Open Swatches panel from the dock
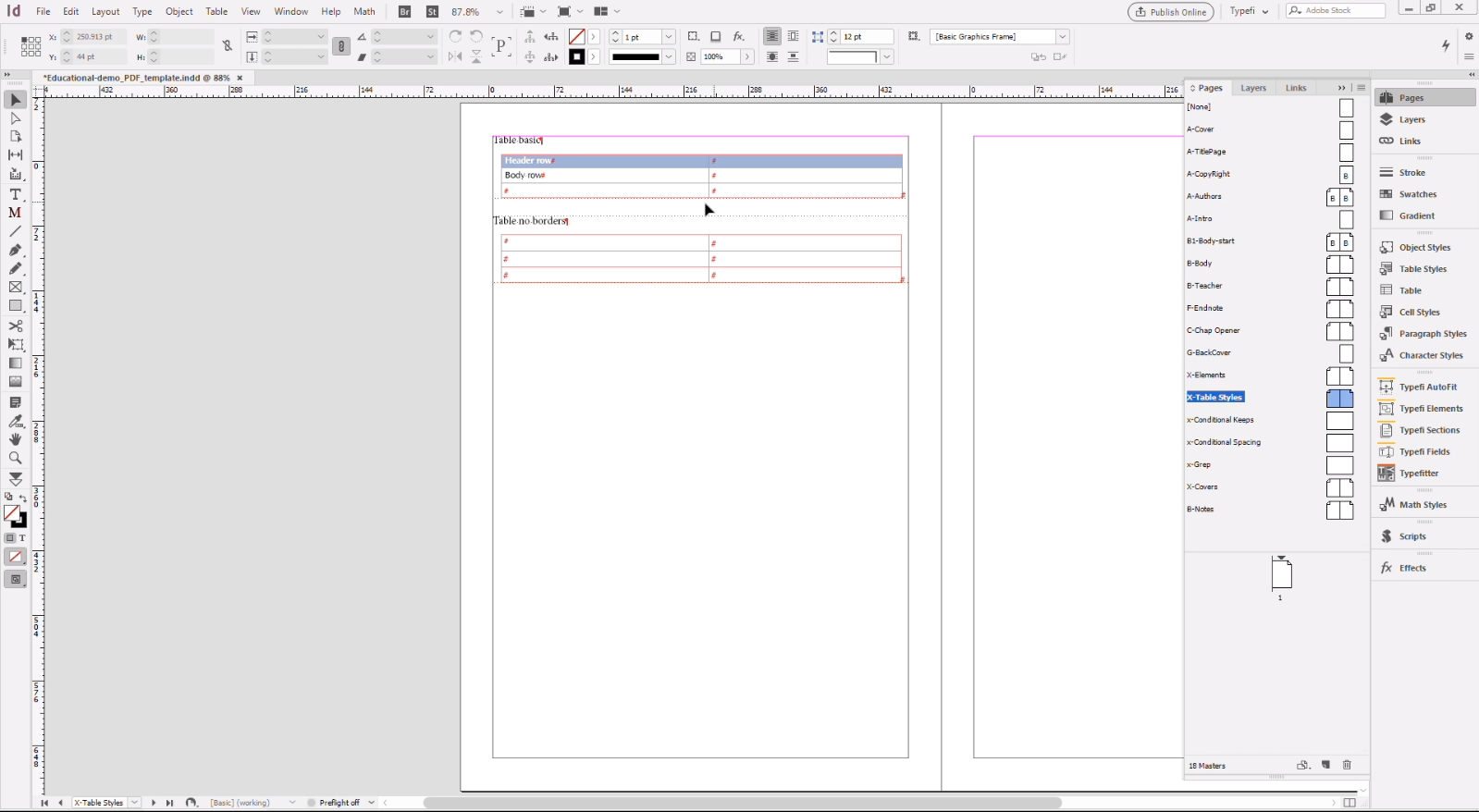The width and height of the screenshot is (1479, 812). (x=1417, y=194)
